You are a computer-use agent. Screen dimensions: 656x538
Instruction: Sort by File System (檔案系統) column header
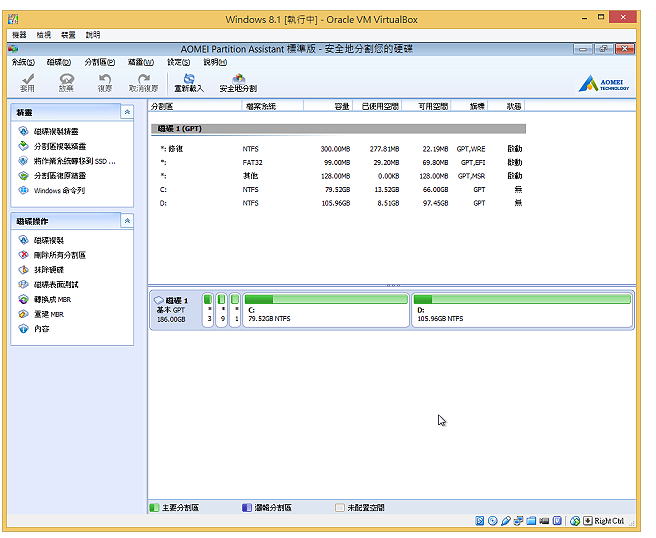coord(273,106)
